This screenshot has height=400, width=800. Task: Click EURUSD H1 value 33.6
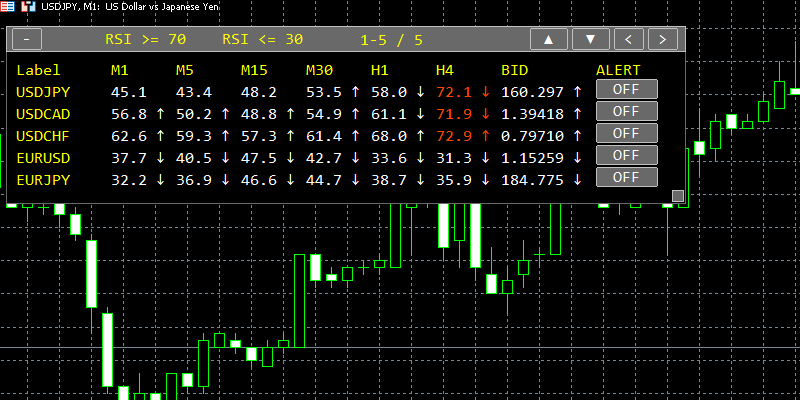389,158
